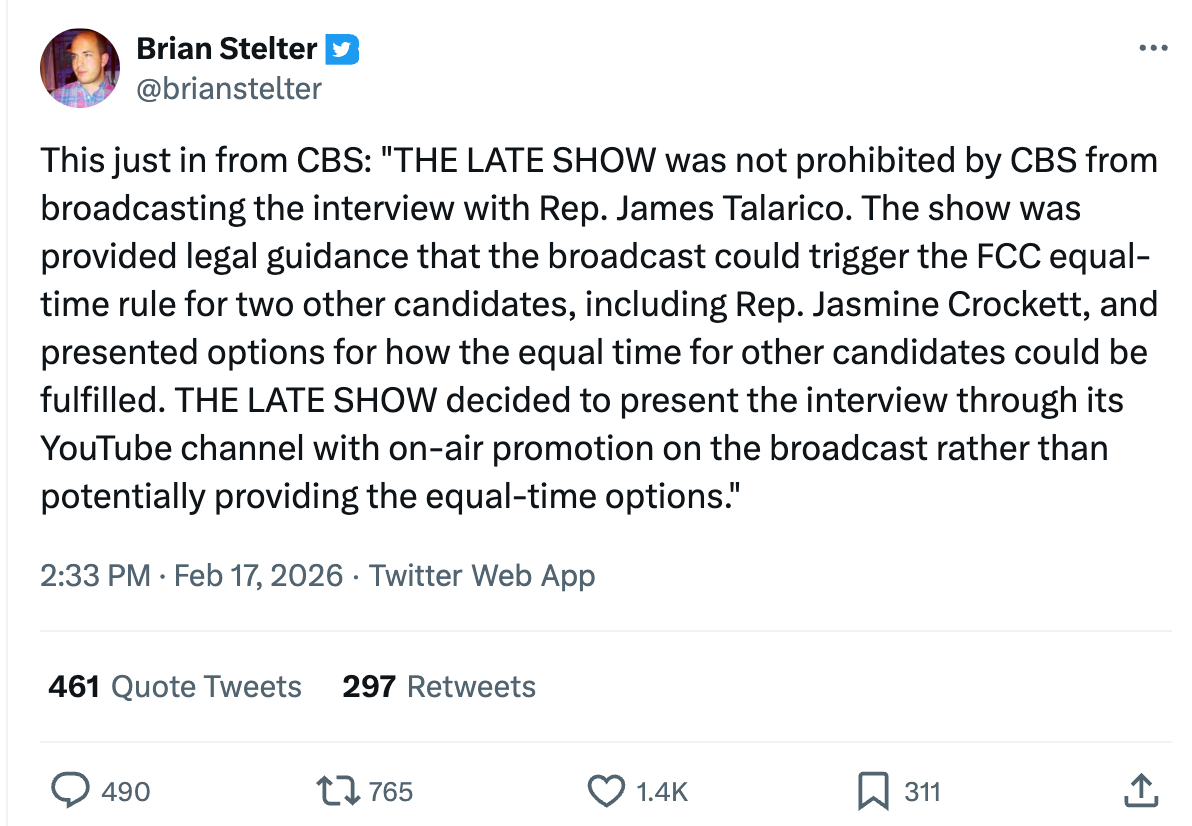Click the blue verified badge
Image resolution: width=1192 pixels, height=826 pixels.
345,48
